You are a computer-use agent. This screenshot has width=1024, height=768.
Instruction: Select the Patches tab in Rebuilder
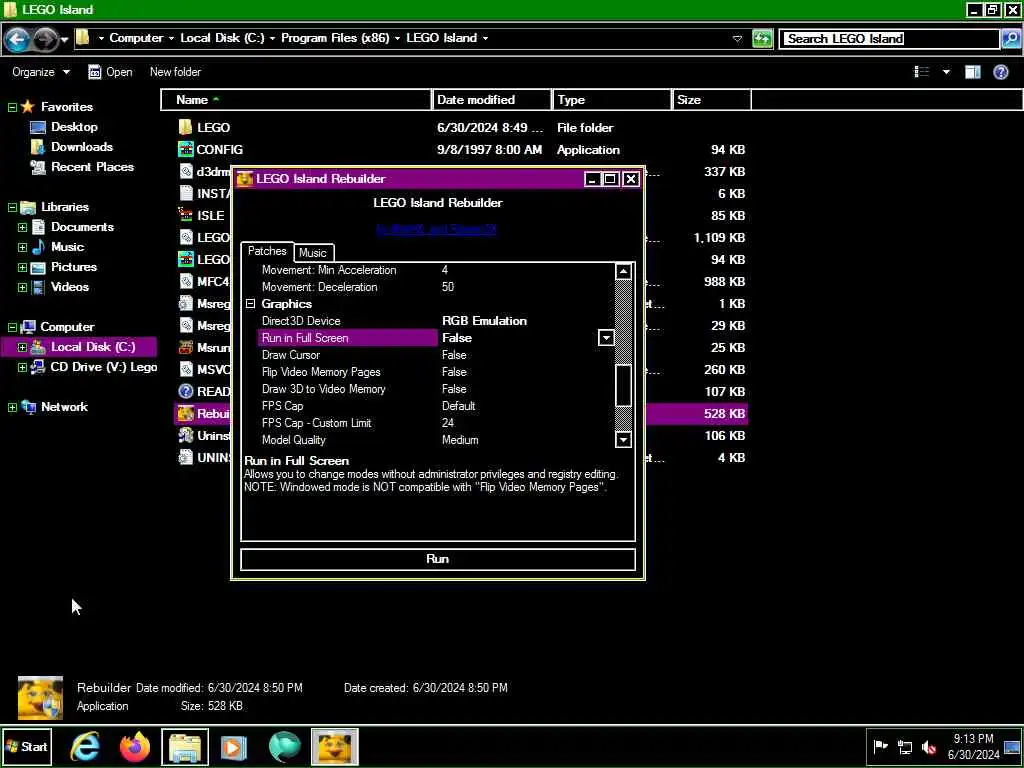click(267, 251)
